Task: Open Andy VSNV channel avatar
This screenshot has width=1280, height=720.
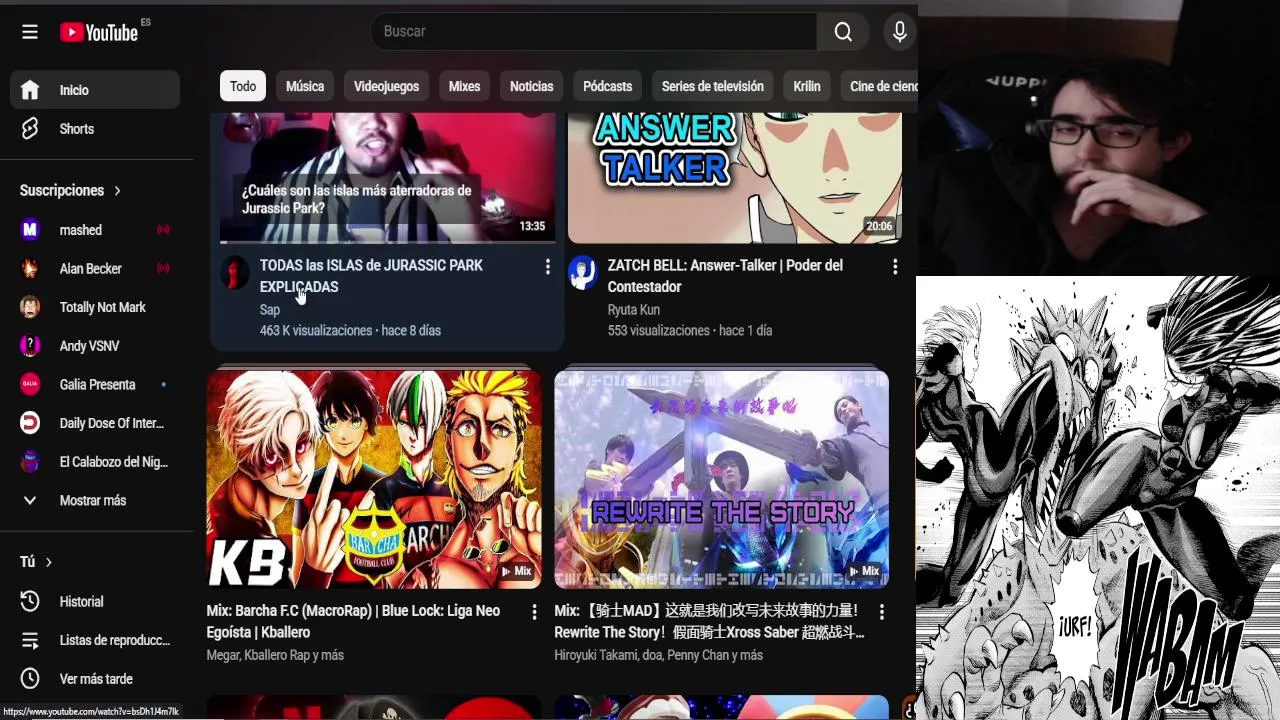Action: pos(30,346)
